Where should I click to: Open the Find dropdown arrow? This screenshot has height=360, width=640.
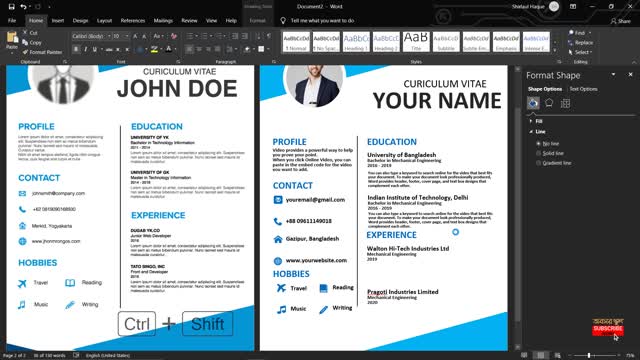pos(590,33)
